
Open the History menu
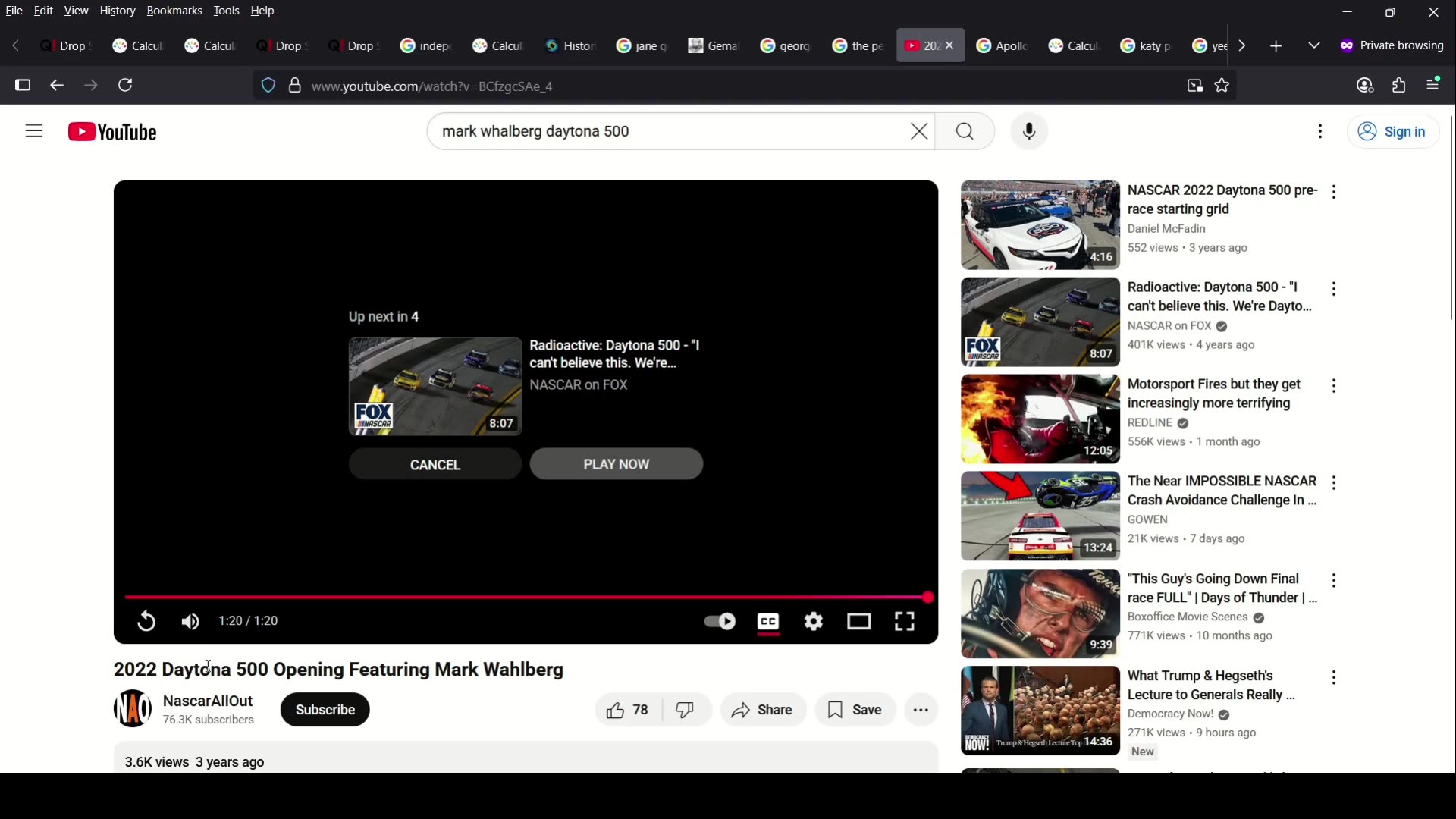(118, 11)
